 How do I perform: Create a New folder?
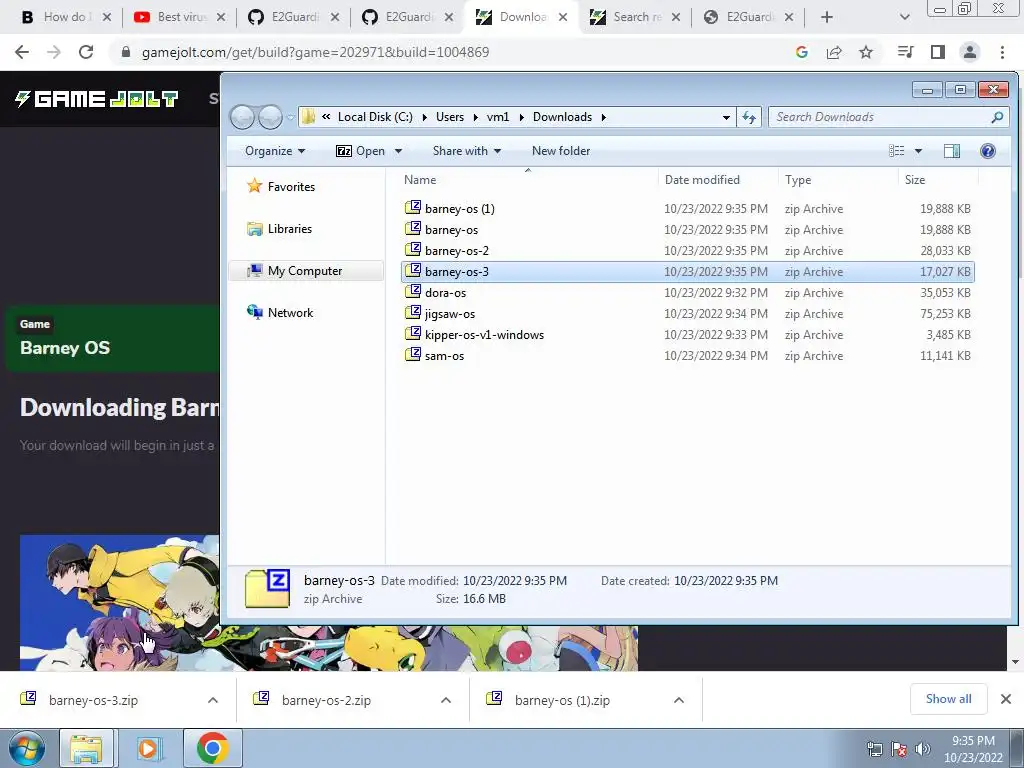pyautogui.click(x=561, y=151)
